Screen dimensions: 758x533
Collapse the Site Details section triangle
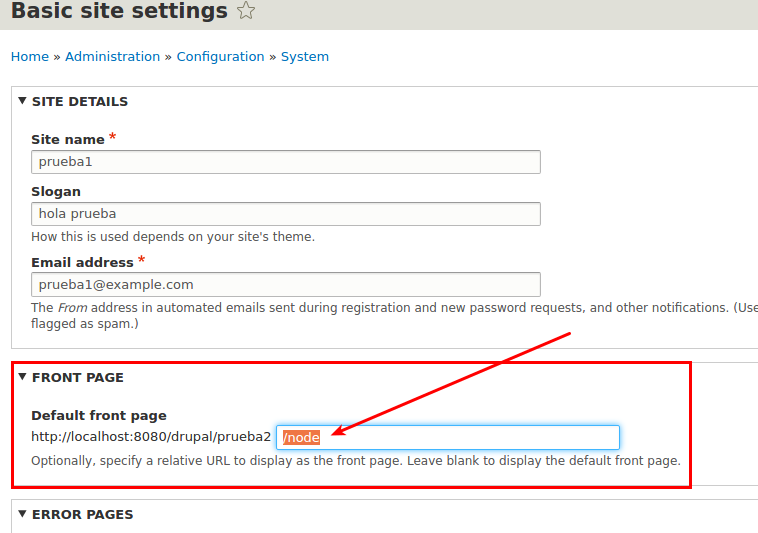(x=22, y=101)
